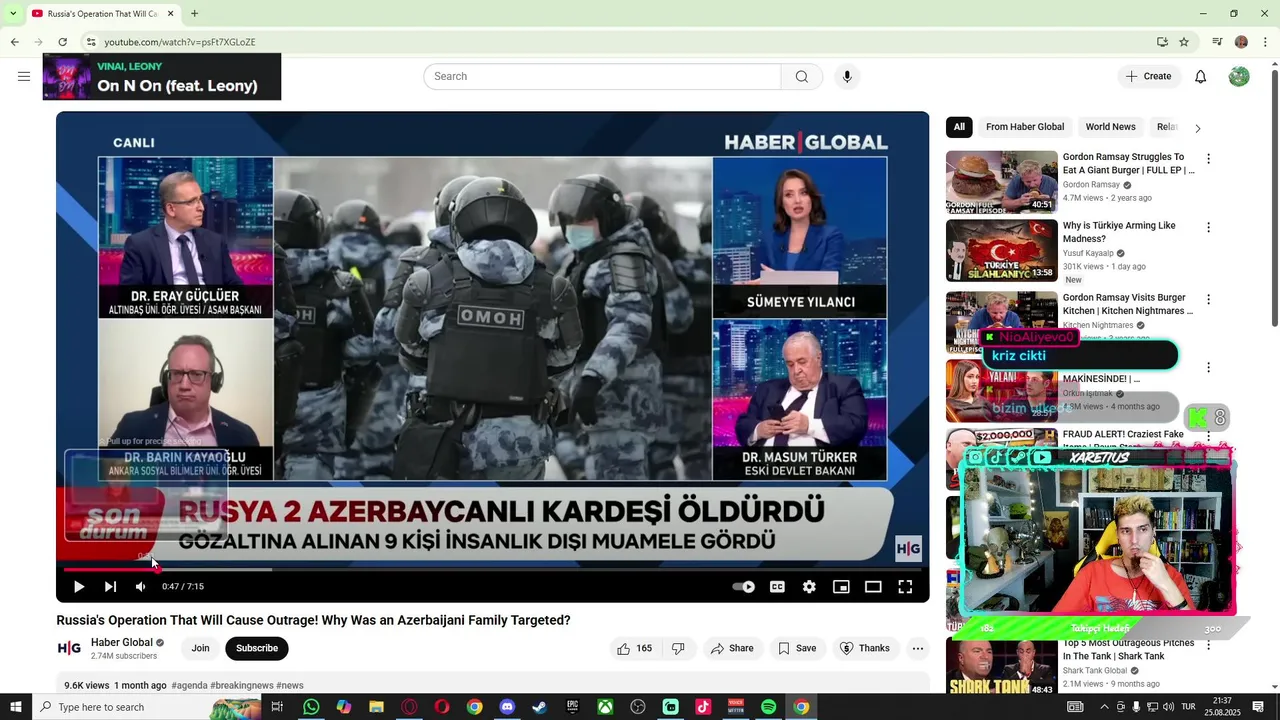Open WhatsApp from the taskbar
The width and height of the screenshot is (1280, 720).
pyautogui.click(x=311, y=707)
